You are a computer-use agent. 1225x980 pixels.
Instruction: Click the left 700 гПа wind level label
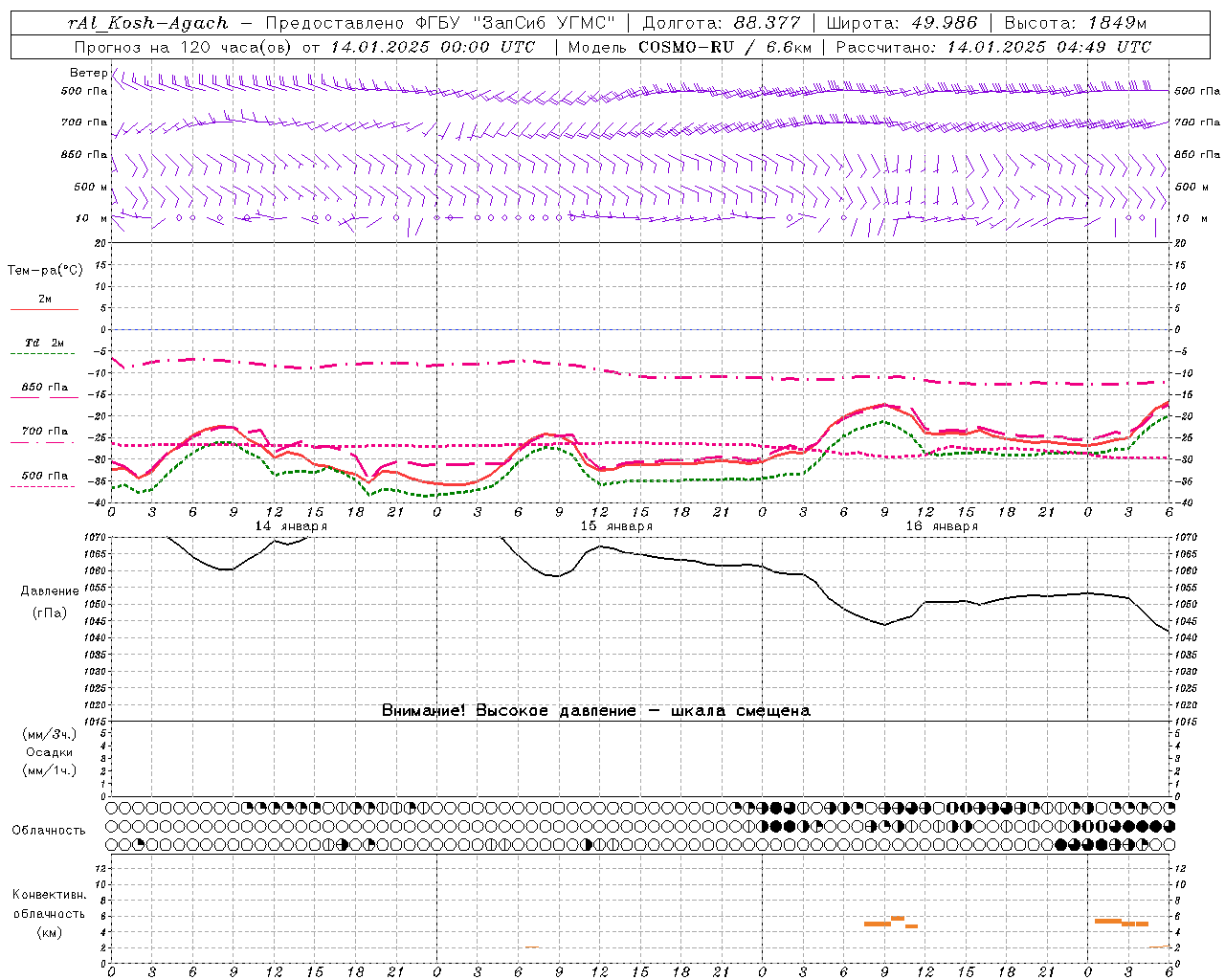click(84, 122)
